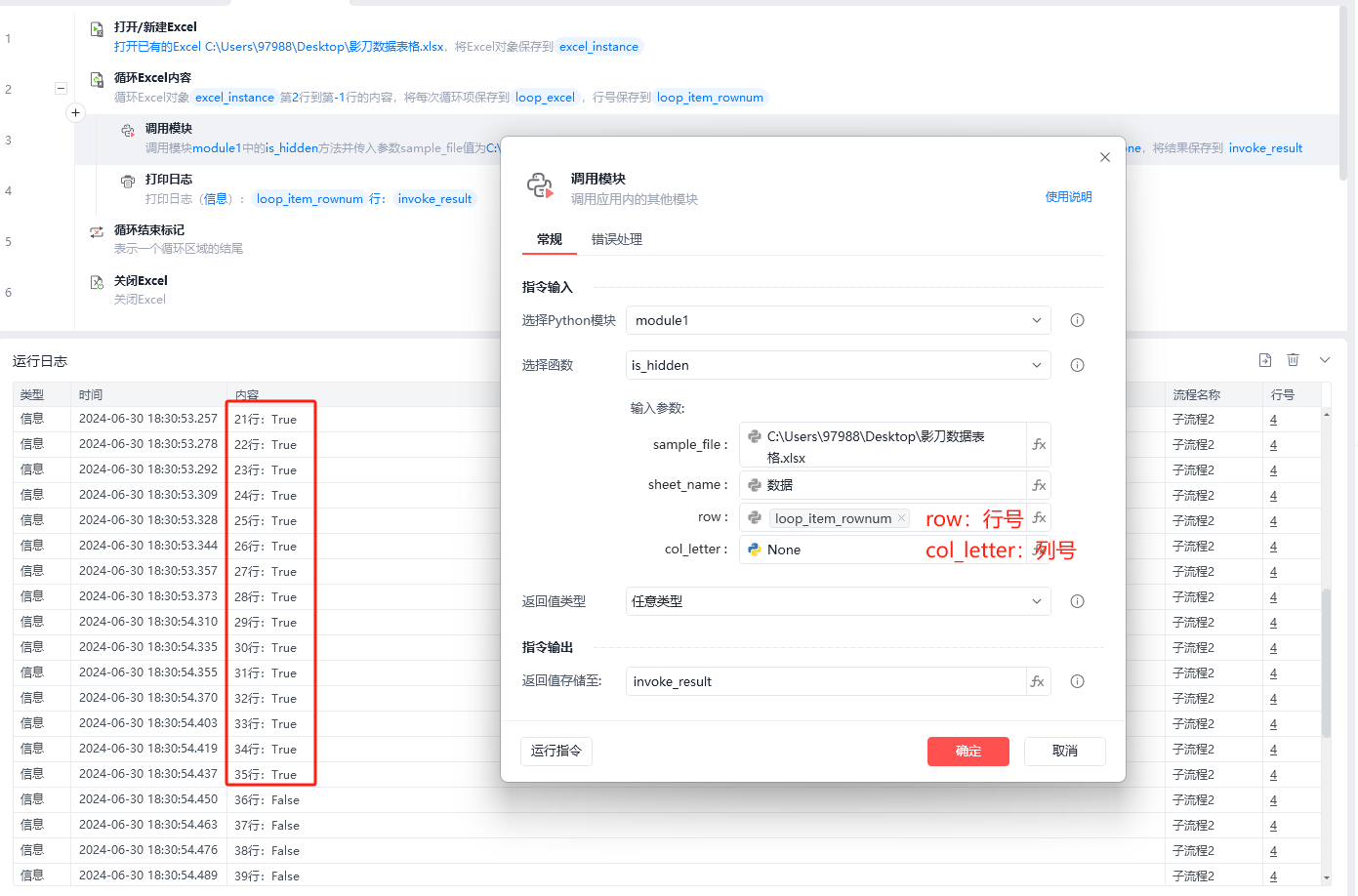Collapse the 循环Excel内容 loop block

pos(61,88)
